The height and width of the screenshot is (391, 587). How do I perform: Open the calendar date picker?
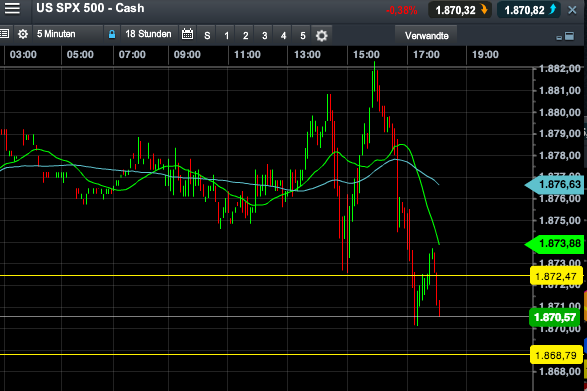pyautogui.click(x=187, y=34)
